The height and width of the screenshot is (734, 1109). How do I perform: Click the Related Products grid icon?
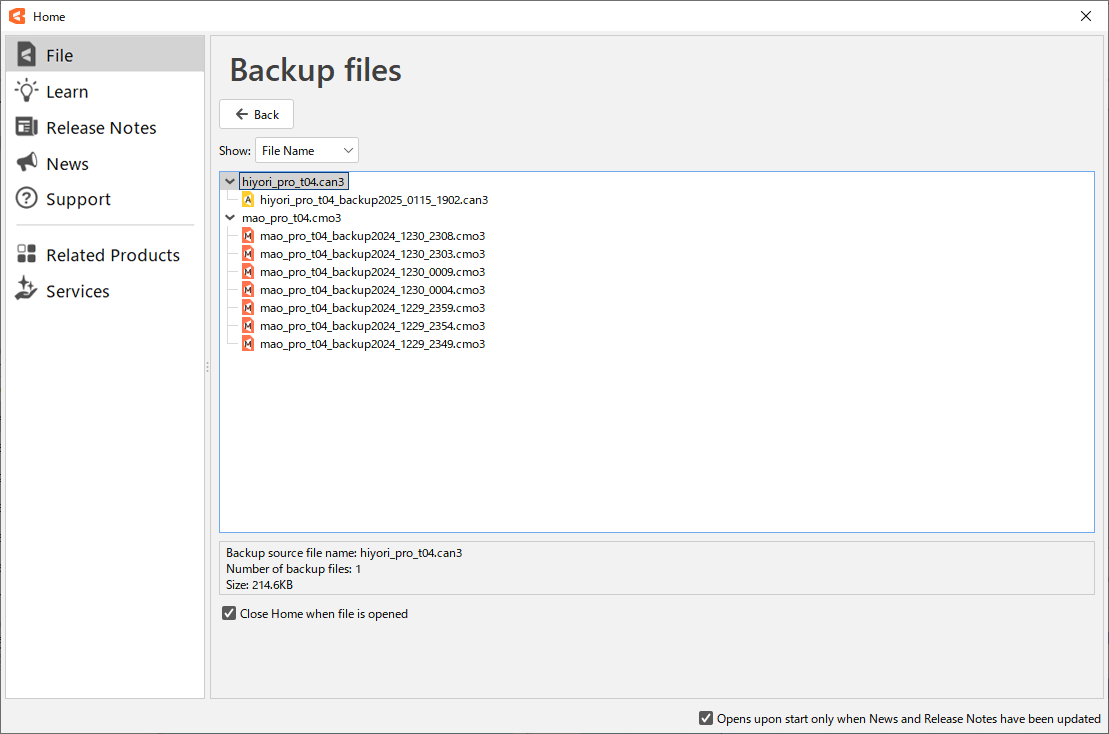tap(27, 255)
